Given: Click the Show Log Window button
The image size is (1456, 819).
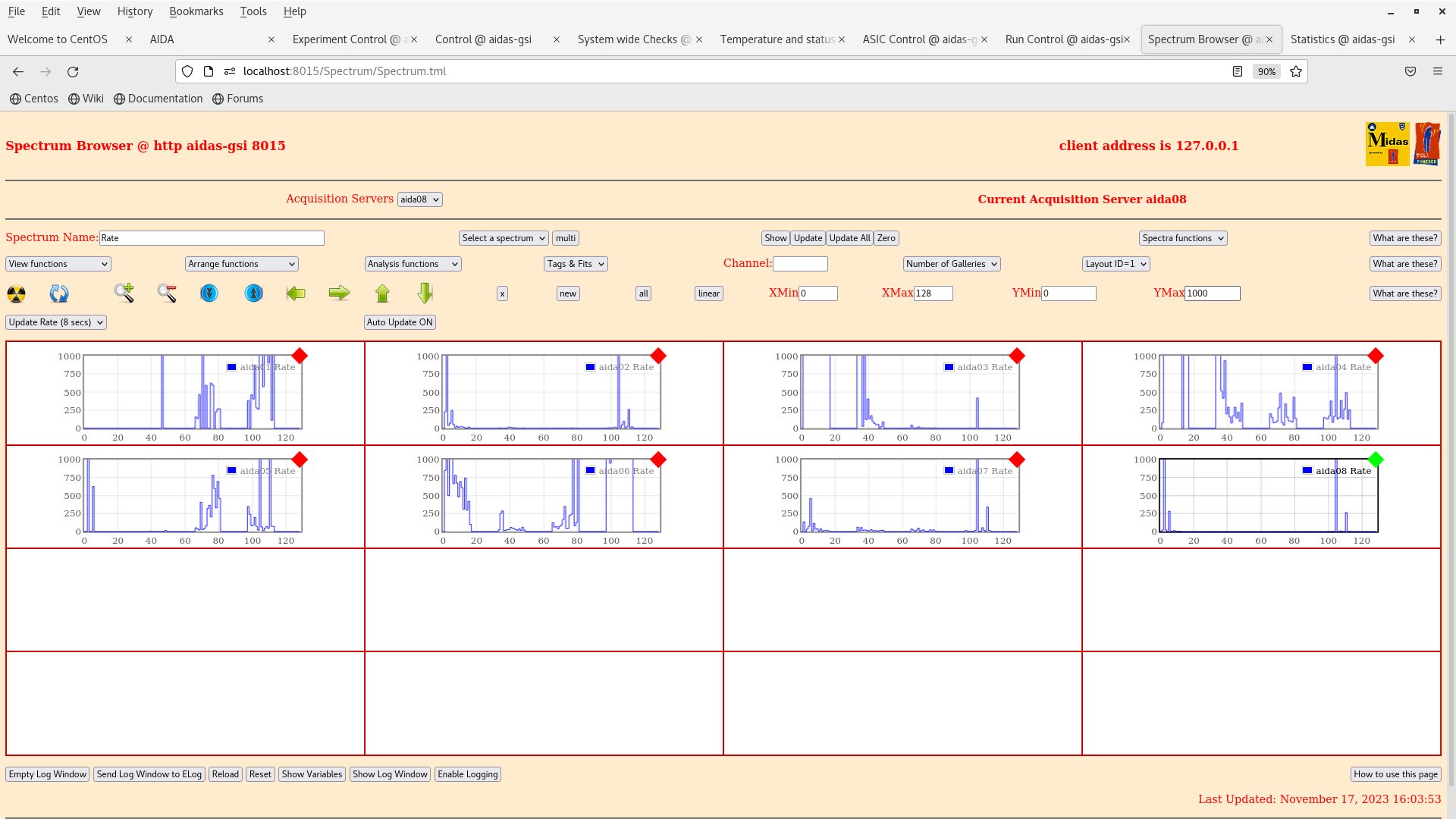Looking at the screenshot, I should click(x=390, y=774).
